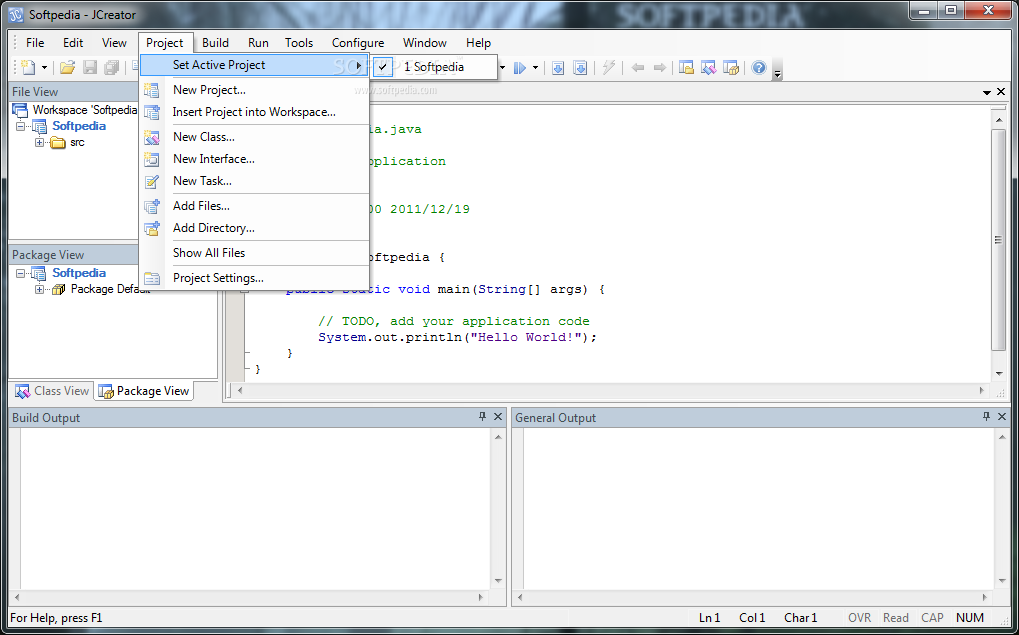Open the Build menu
Image resolution: width=1019 pixels, height=635 pixels.
coord(215,43)
